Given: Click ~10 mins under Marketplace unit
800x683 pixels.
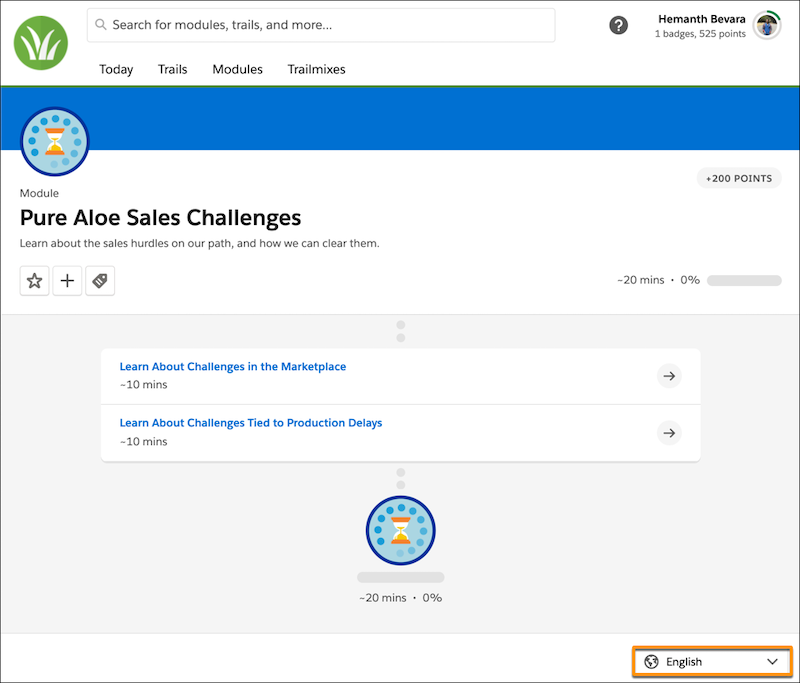Looking at the screenshot, I should click(143, 385).
